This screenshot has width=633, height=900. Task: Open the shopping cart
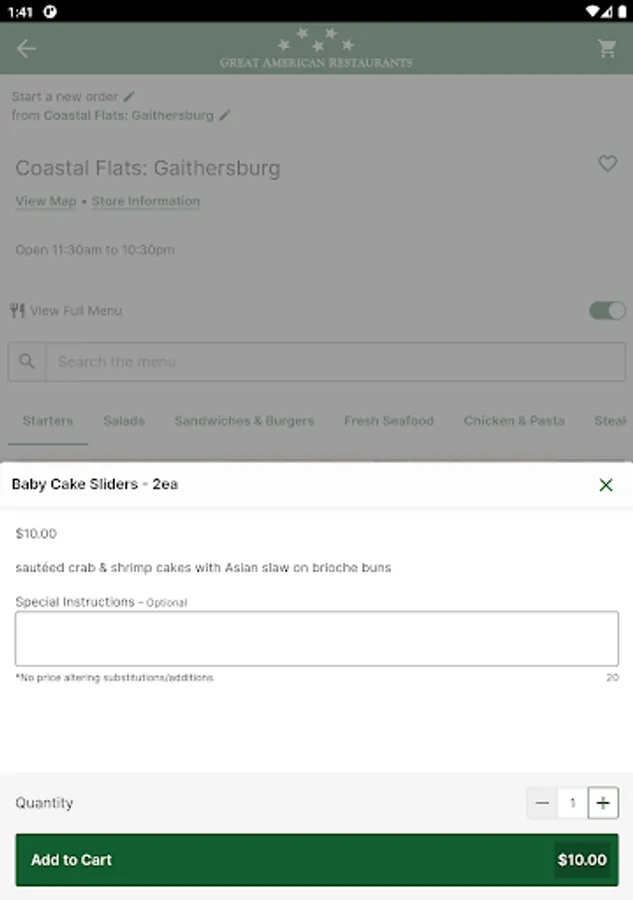607,48
